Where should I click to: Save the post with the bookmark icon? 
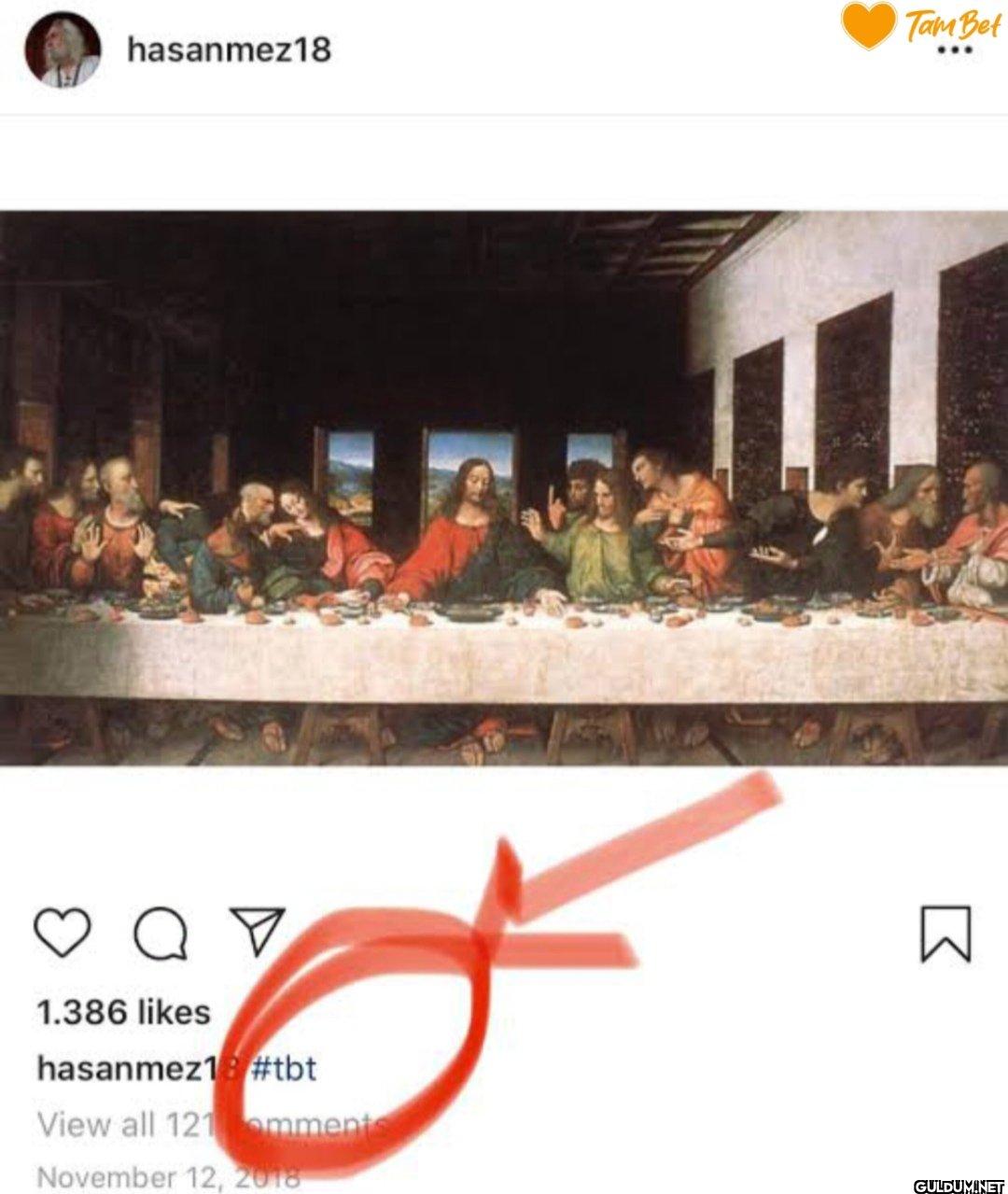[945, 933]
